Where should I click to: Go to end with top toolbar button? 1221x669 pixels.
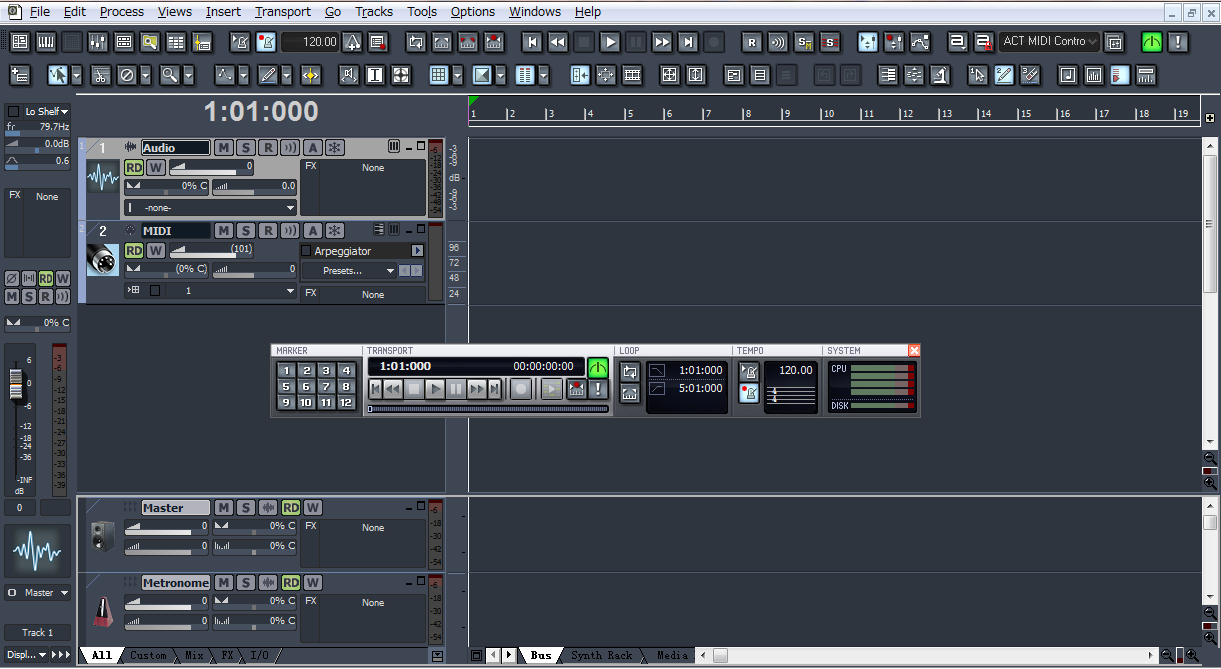click(688, 42)
